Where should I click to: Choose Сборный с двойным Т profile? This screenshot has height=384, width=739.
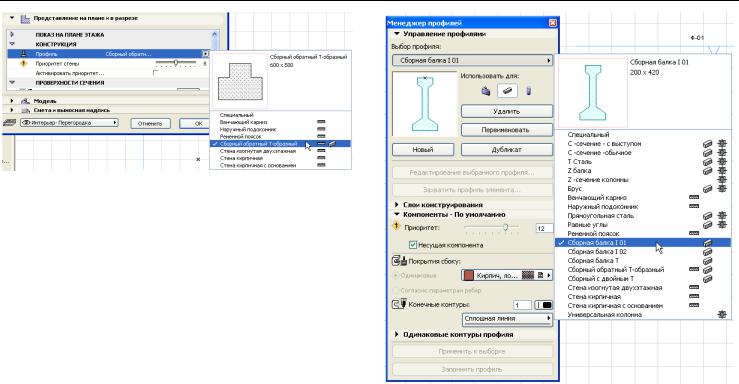tap(600, 278)
